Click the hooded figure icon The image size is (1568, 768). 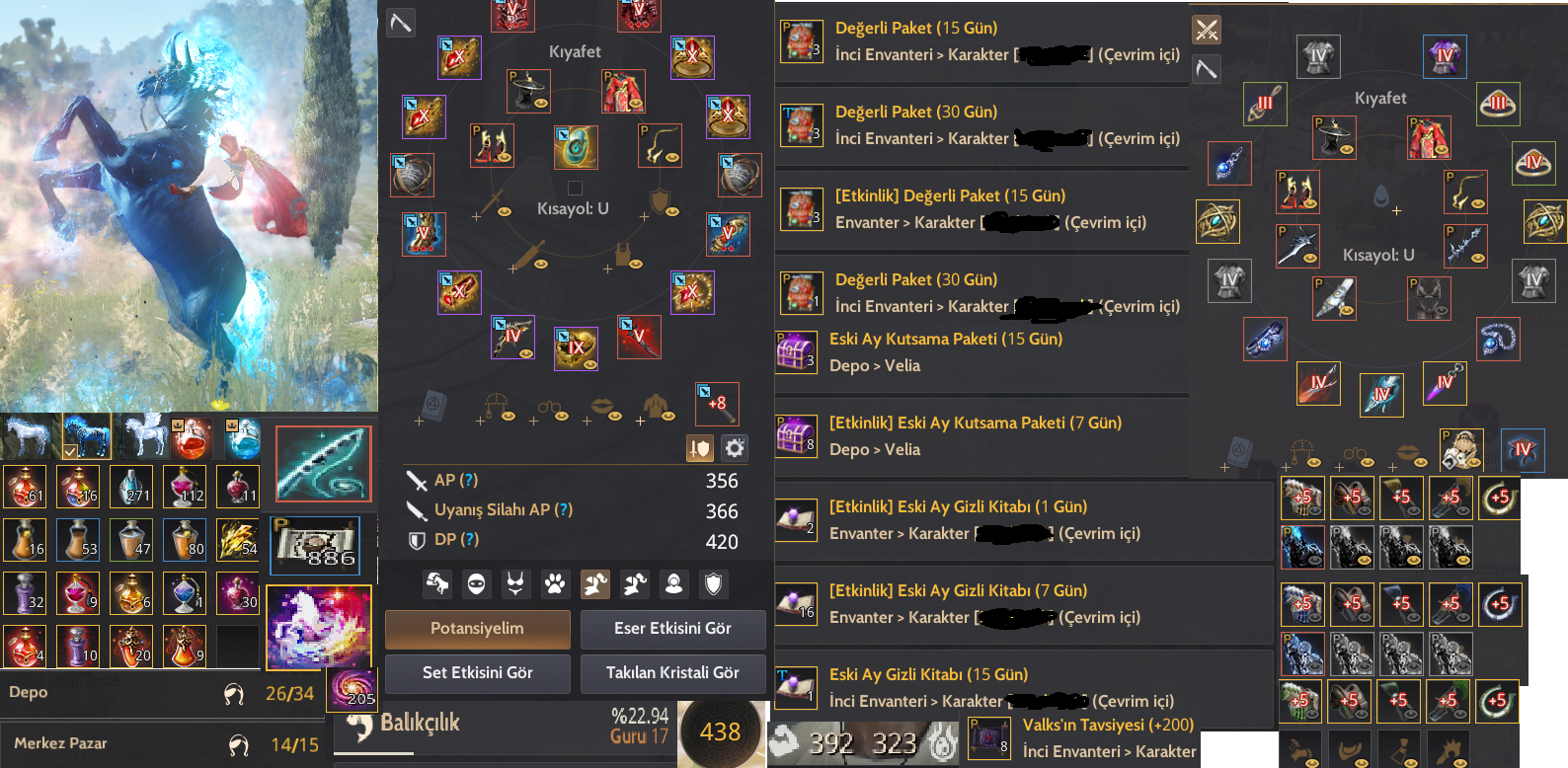pos(673,584)
